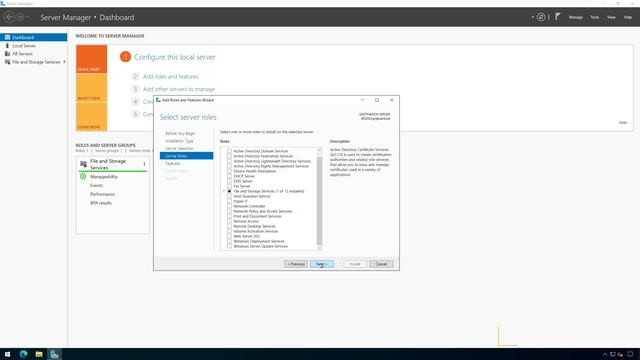
Task: Click the Hide link in welcome panel
Action: (622, 122)
